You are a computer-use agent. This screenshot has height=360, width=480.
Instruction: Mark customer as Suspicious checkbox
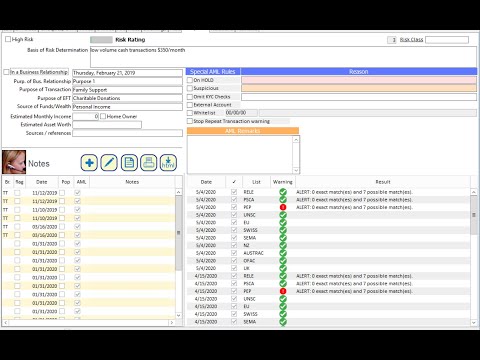(190, 88)
